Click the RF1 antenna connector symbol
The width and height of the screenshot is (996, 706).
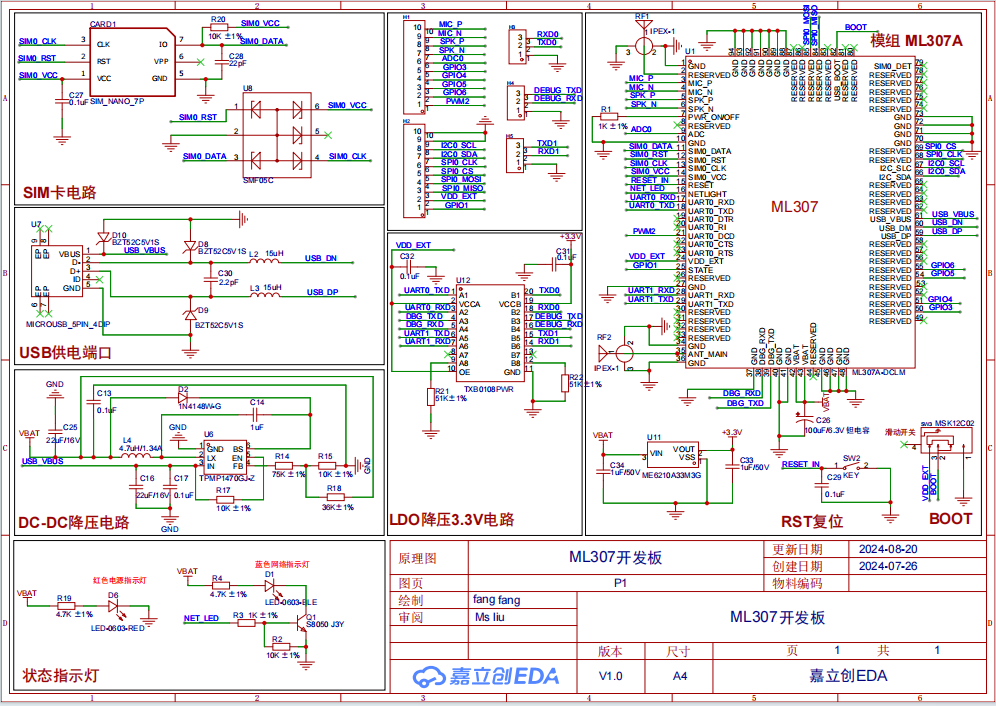[x=644, y=38]
